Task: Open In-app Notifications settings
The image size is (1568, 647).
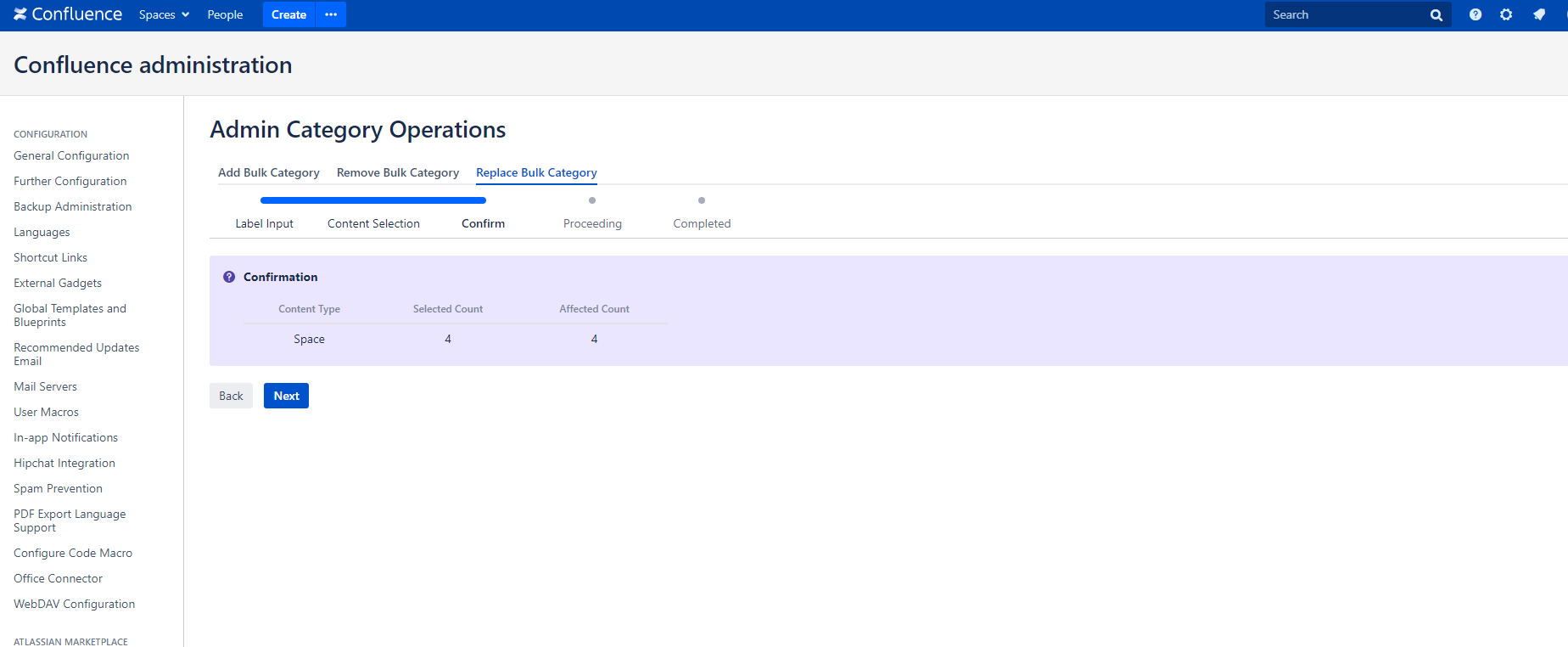Action: pyautogui.click(x=65, y=437)
